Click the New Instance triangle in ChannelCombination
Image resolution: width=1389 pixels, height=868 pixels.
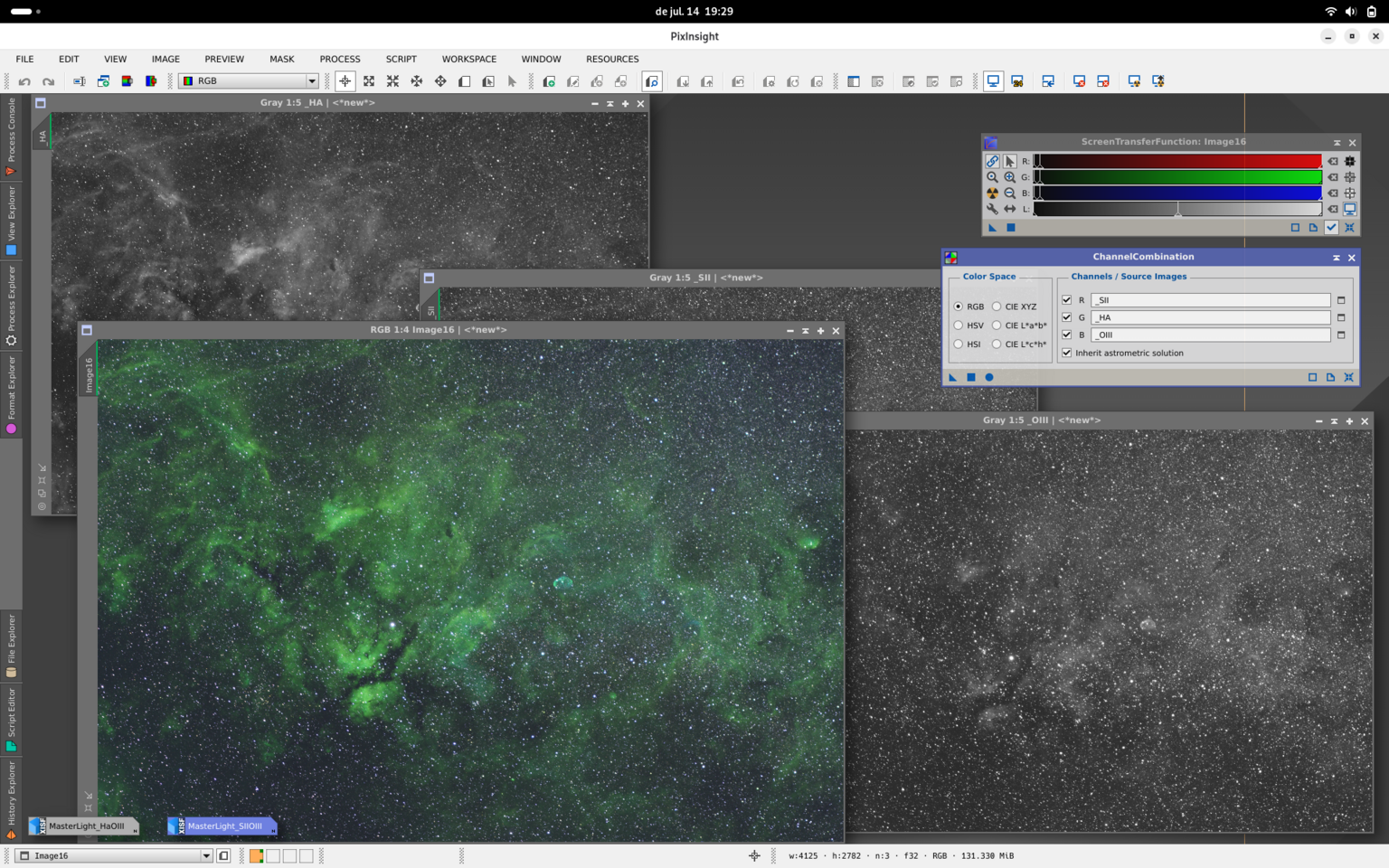952,377
